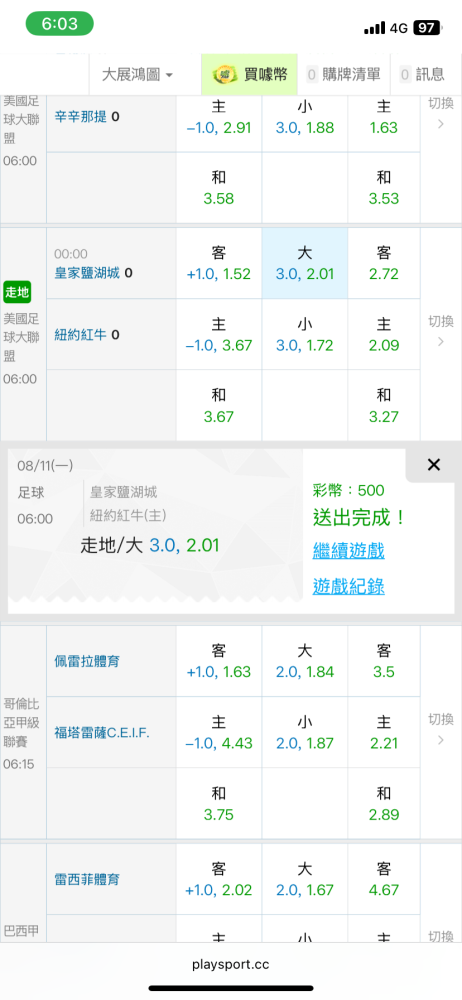The height and width of the screenshot is (1000, 462).
Task: Select 皇家鹽湖城 over 大 3.0, 2.01
Action: (305, 263)
